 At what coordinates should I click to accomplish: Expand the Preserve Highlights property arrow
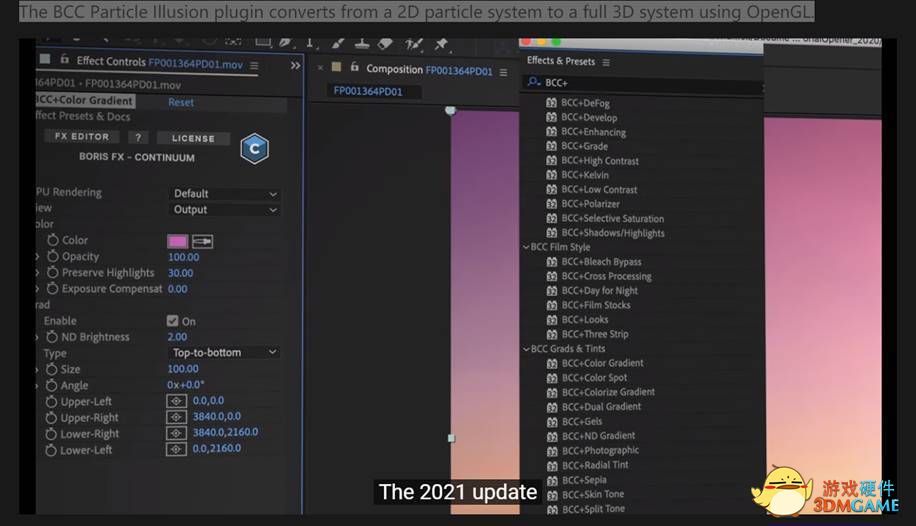[x=38, y=273]
